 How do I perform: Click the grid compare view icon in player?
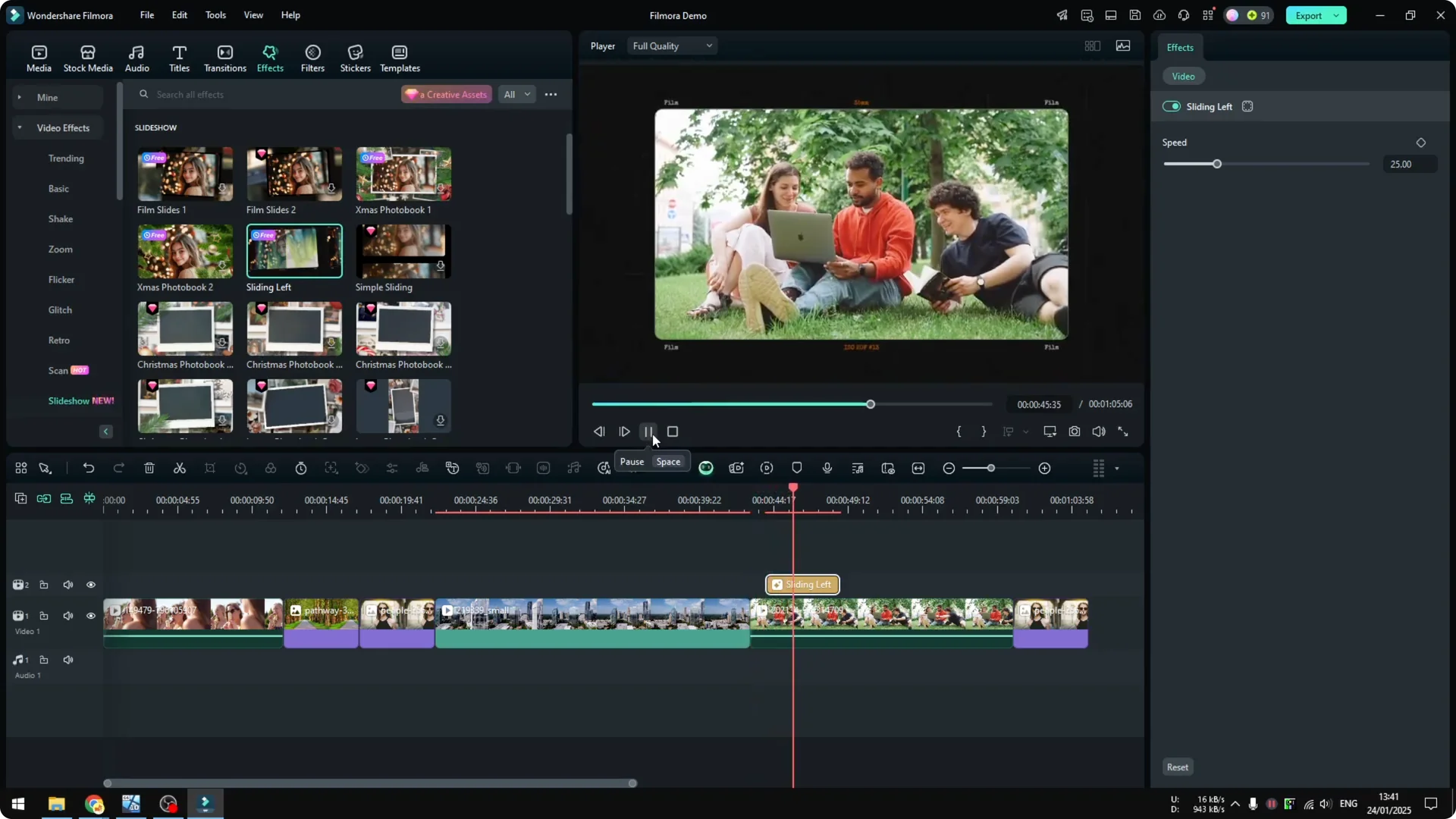[x=1093, y=46]
